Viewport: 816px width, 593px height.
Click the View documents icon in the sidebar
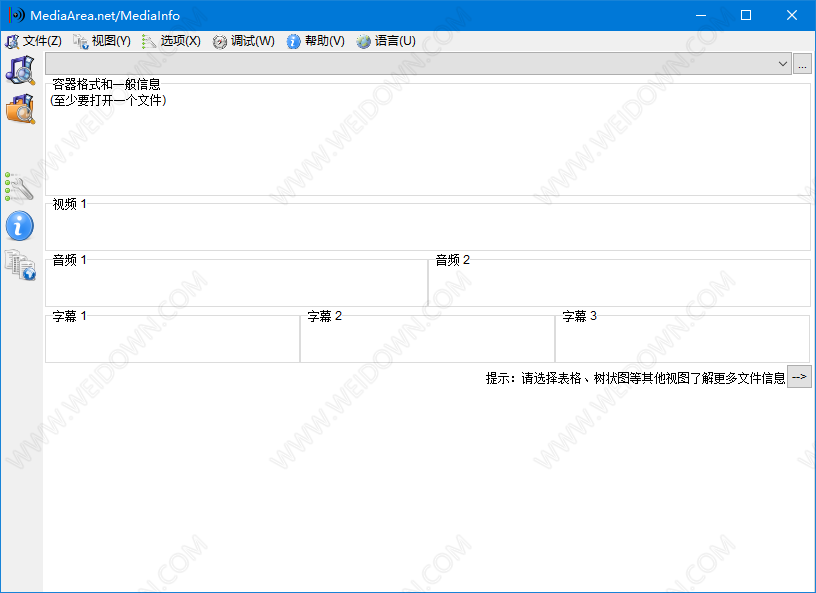coord(20,264)
